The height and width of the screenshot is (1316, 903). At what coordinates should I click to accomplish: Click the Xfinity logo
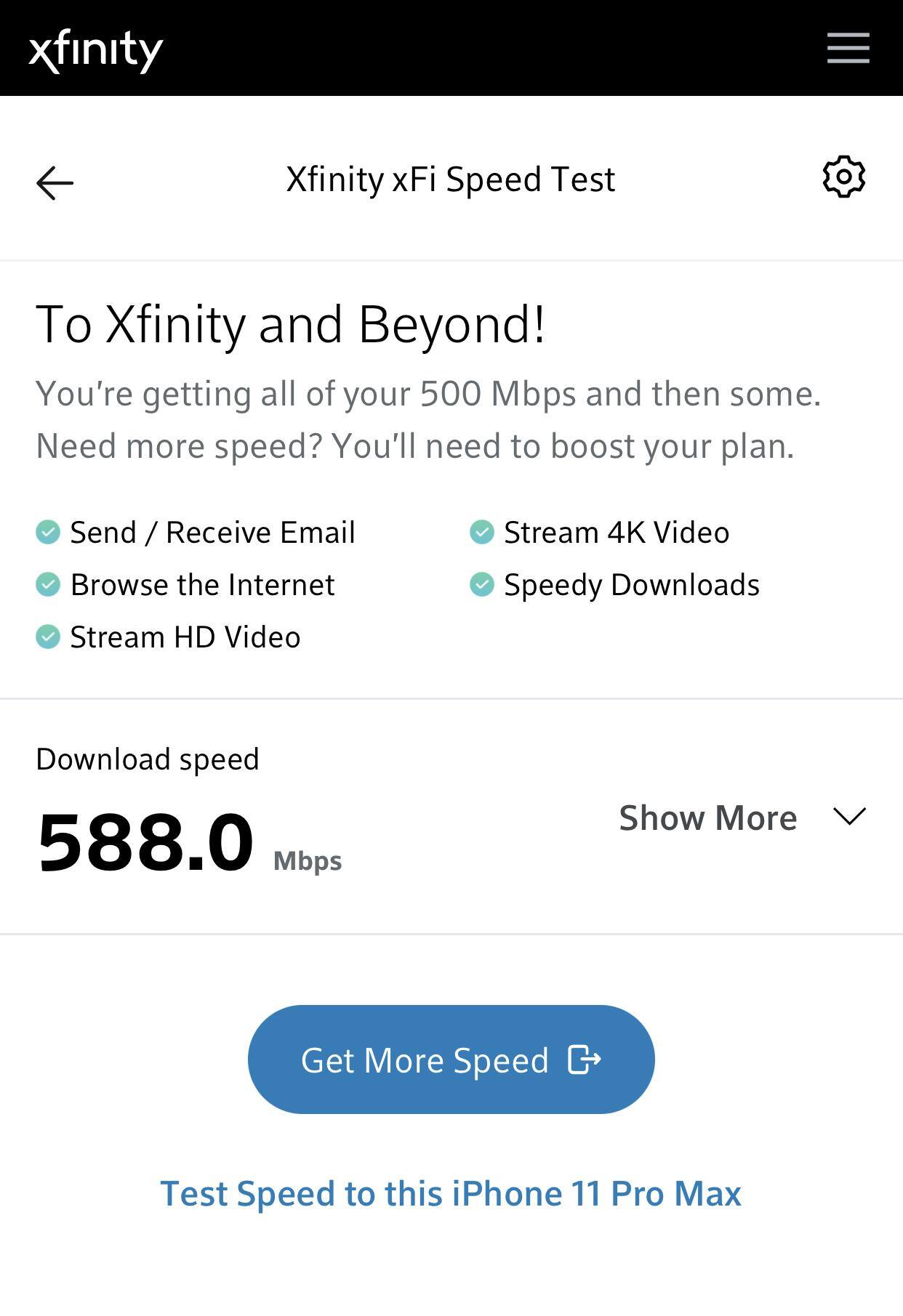95,49
